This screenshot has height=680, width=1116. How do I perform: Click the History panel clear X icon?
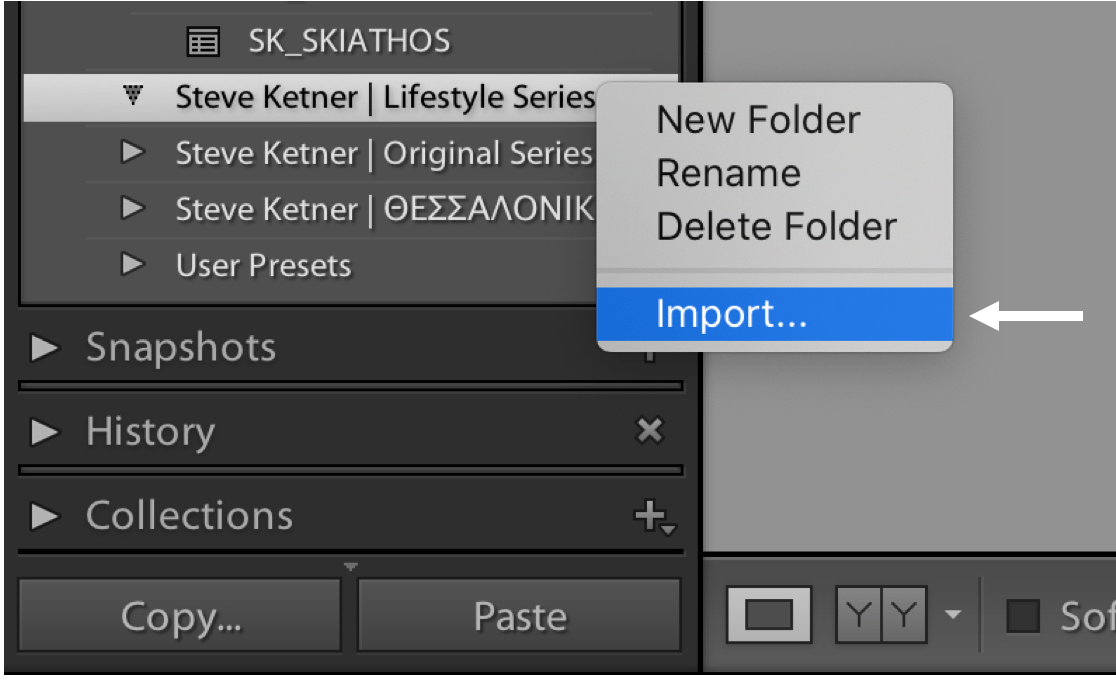click(x=650, y=431)
